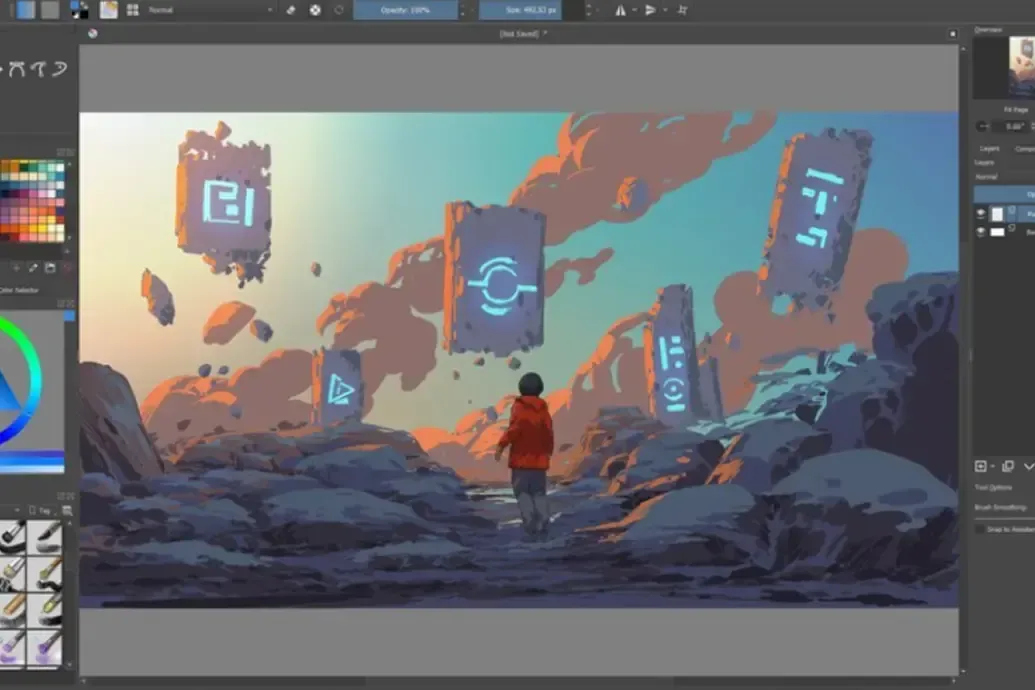
Task: Toggle vertical mirror tool
Action: (x=650, y=10)
